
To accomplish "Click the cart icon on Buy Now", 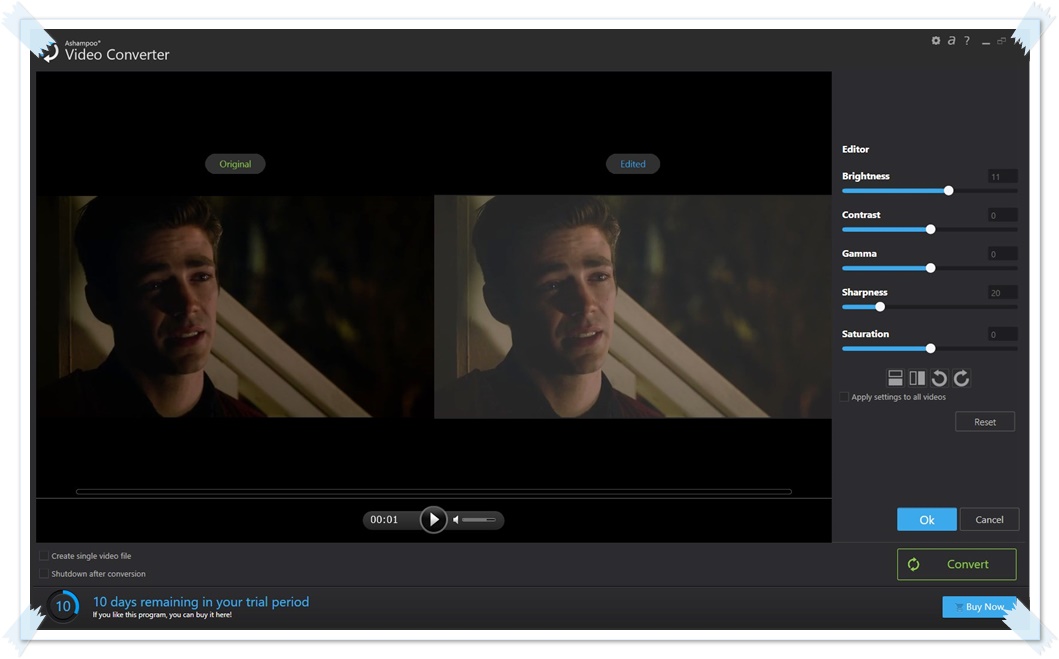I will 958,607.
